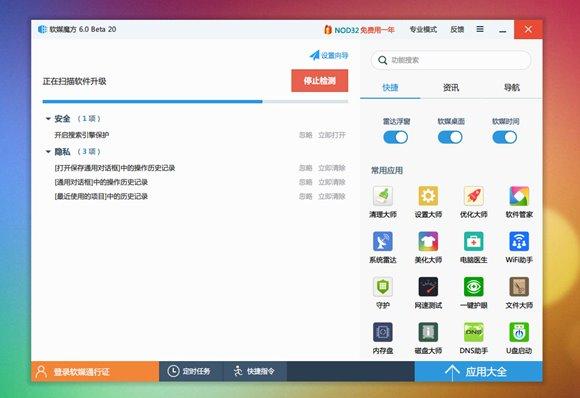Collapse the 隐私 section
Screen dimensions: 580x398
(x=48, y=152)
